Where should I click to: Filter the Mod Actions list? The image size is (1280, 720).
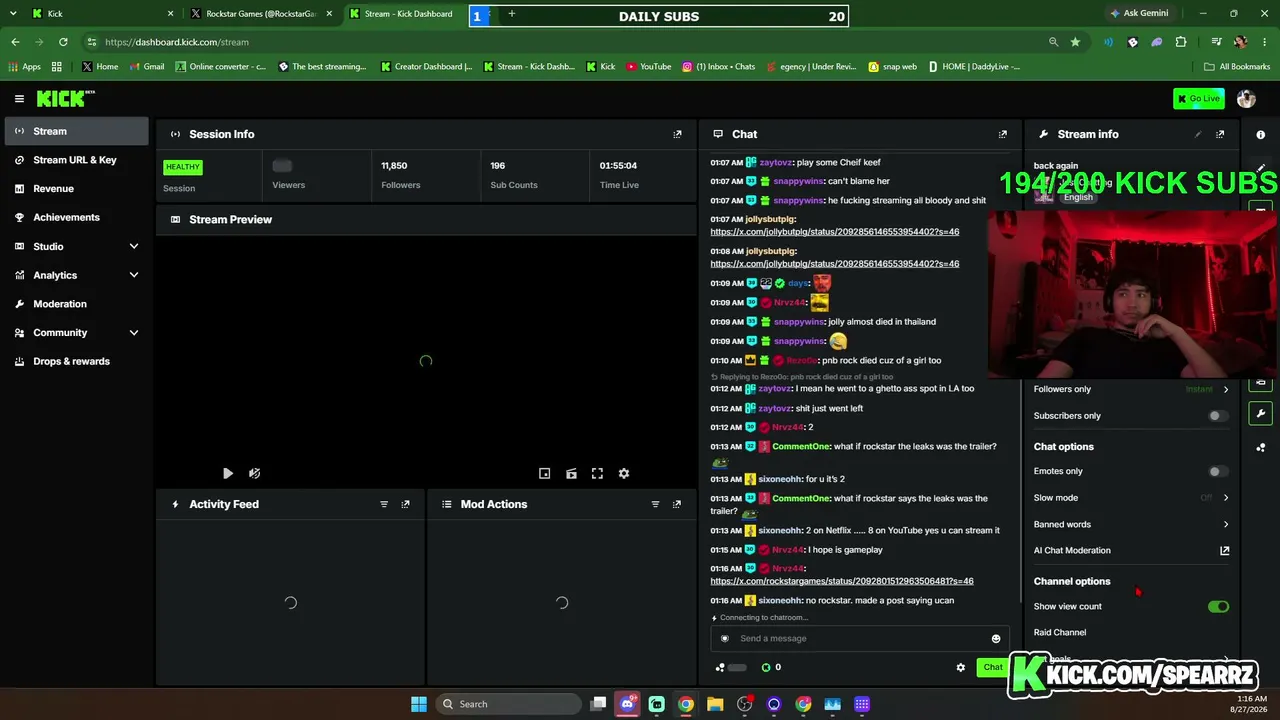click(x=656, y=504)
